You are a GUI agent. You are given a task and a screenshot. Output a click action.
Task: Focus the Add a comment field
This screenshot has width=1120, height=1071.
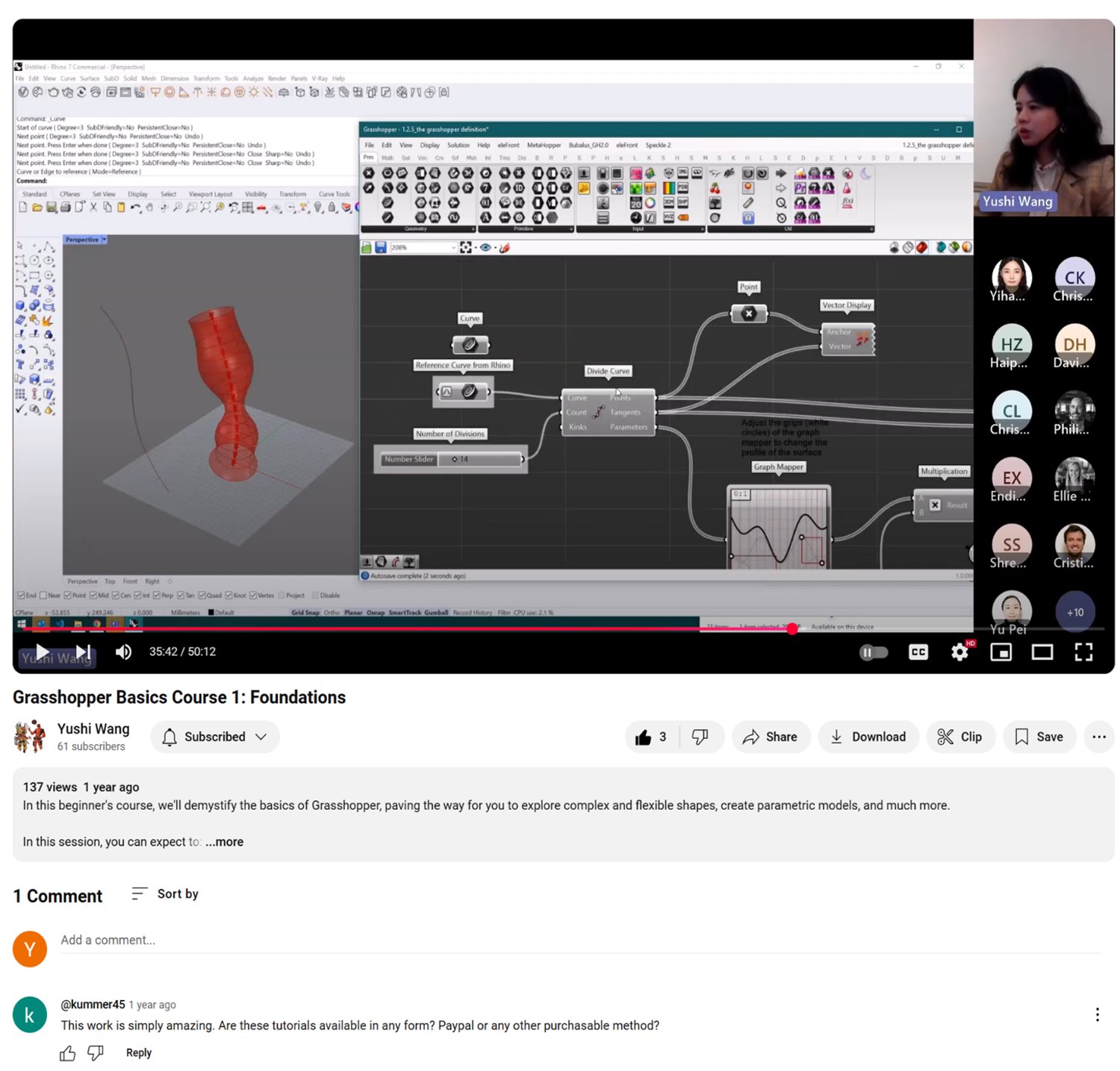[580, 940]
